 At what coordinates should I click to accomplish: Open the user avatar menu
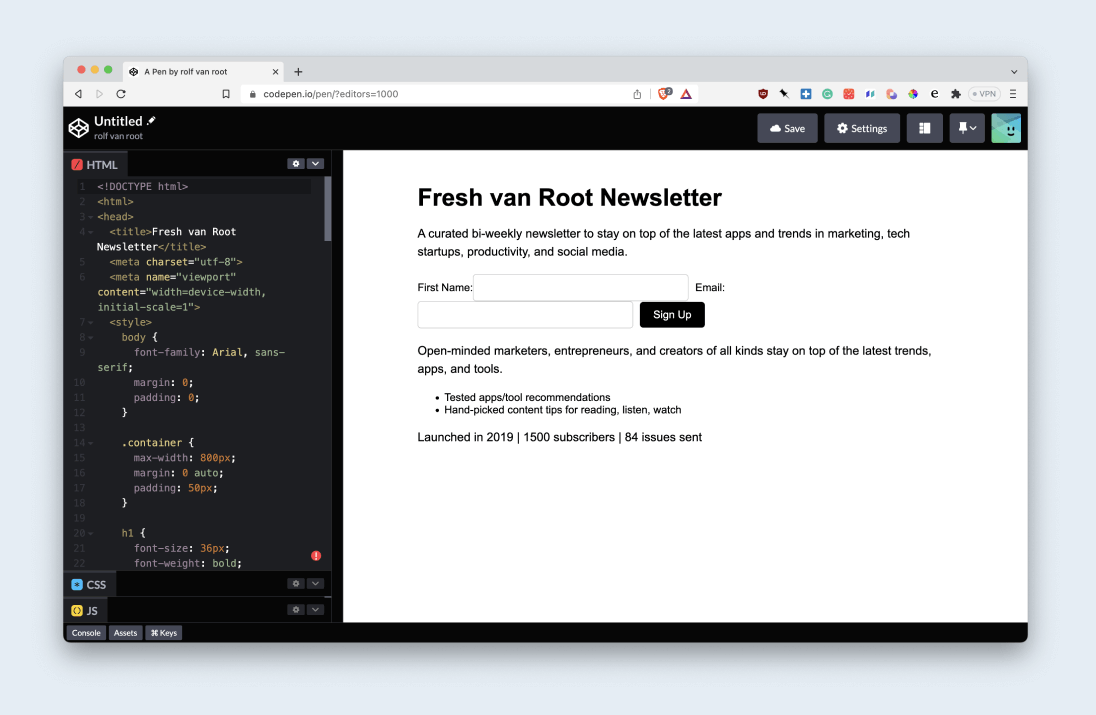(1006, 129)
